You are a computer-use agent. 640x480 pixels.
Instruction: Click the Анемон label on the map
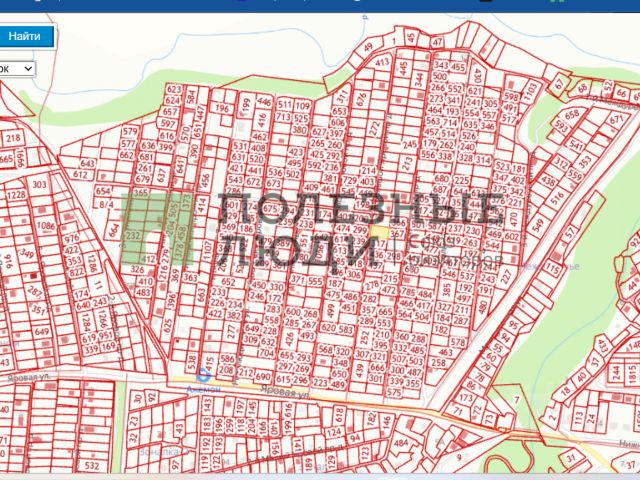(x=204, y=390)
